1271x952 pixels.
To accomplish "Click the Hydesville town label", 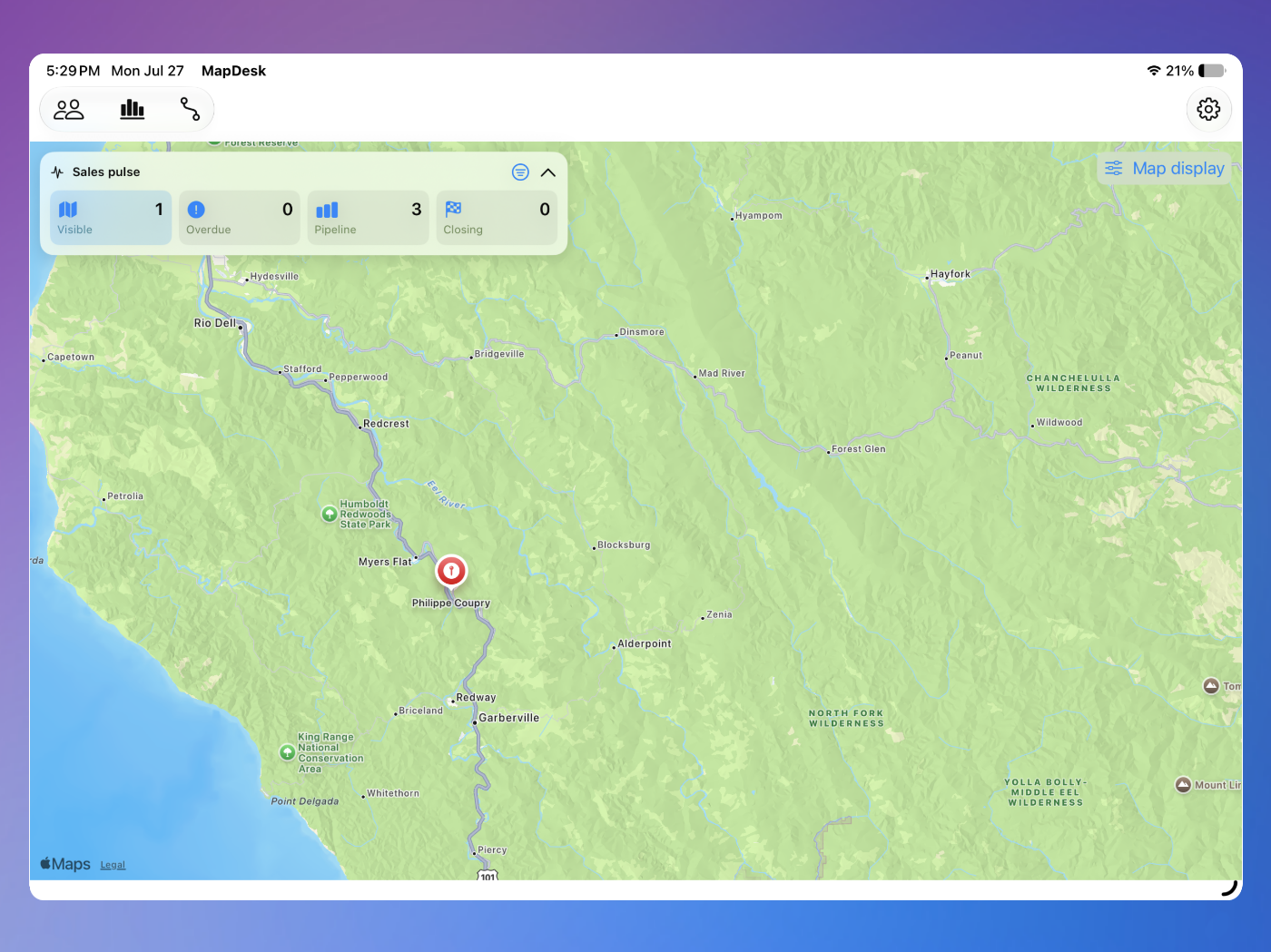I will click(x=274, y=277).
